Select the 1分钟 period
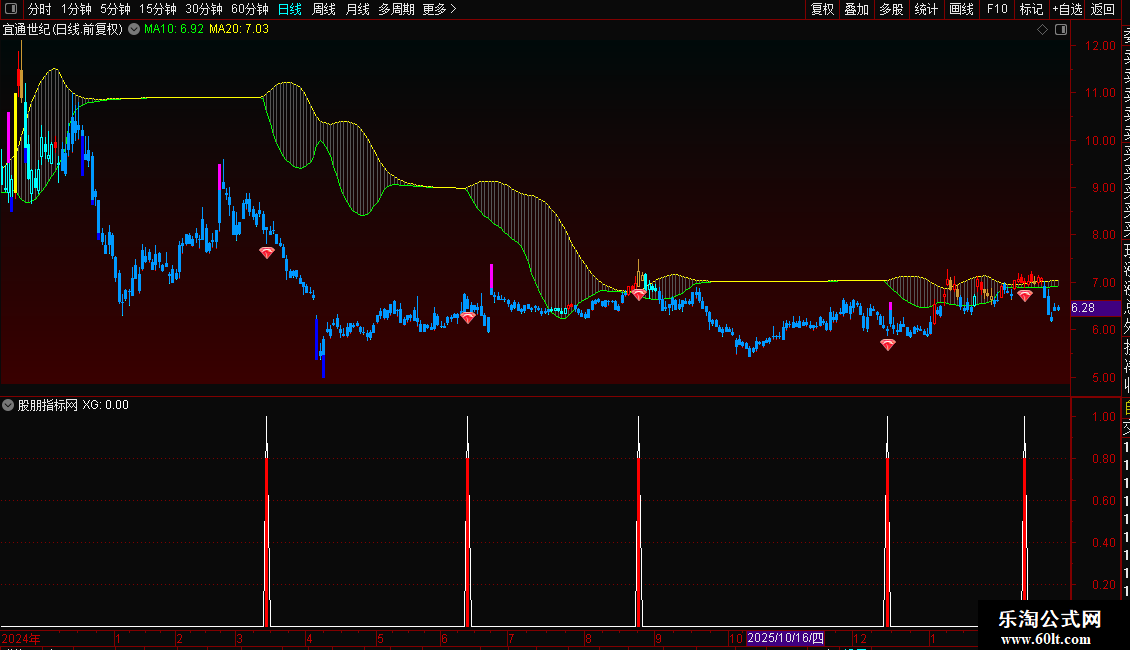The height and width of the screenshot is (650, 1130). [x=76, y=9]
